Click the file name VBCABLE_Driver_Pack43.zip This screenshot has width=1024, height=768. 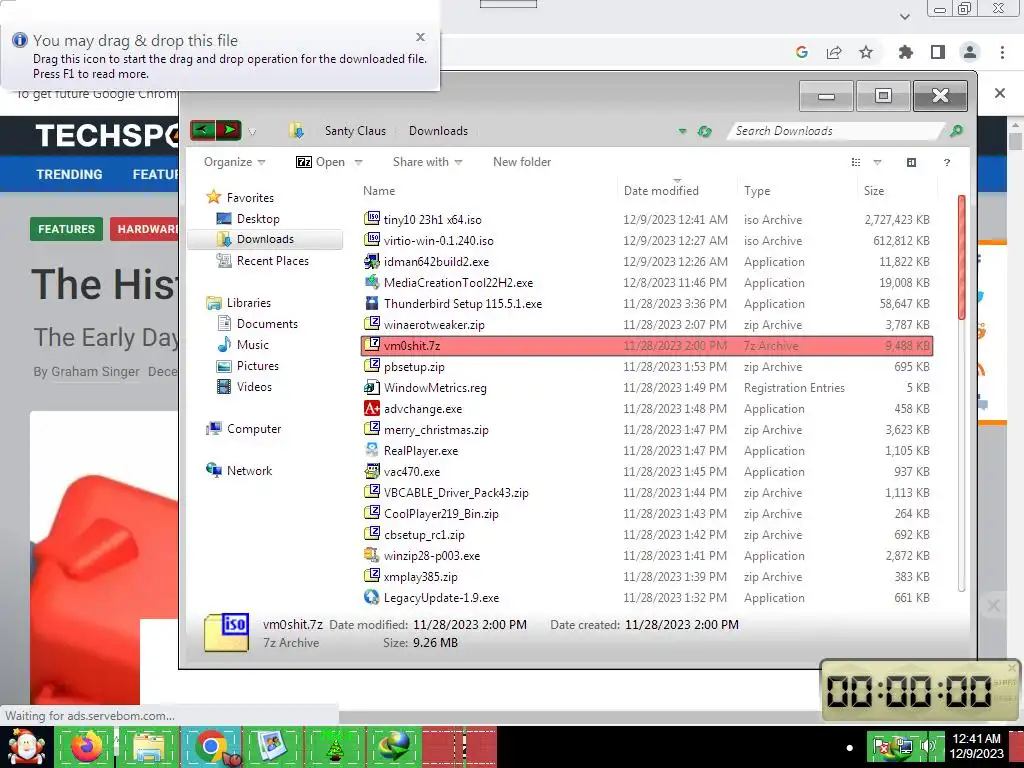456,493
